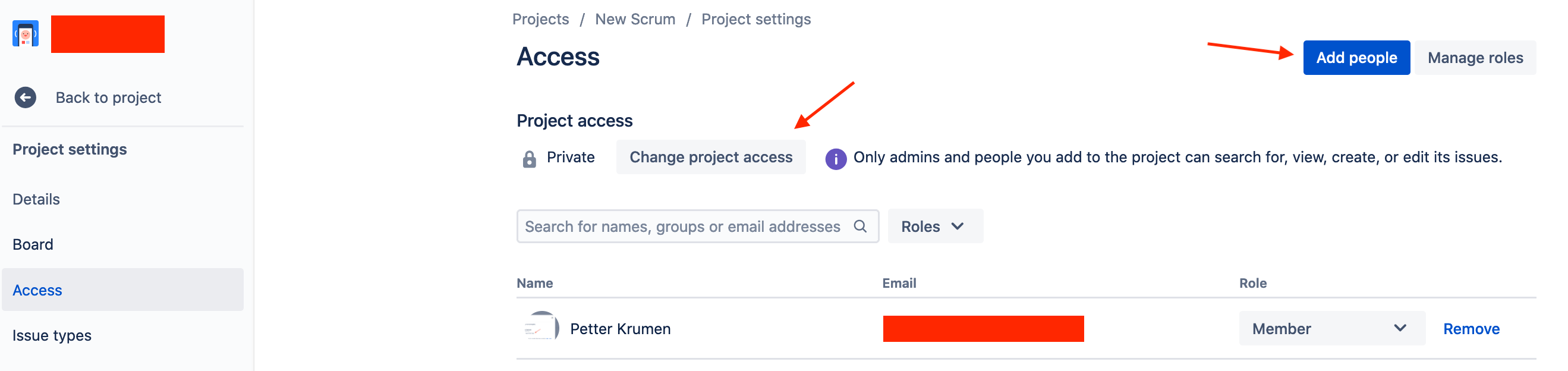
Task: Click the search magnifier icon
Action: click(x=860, y=226)
